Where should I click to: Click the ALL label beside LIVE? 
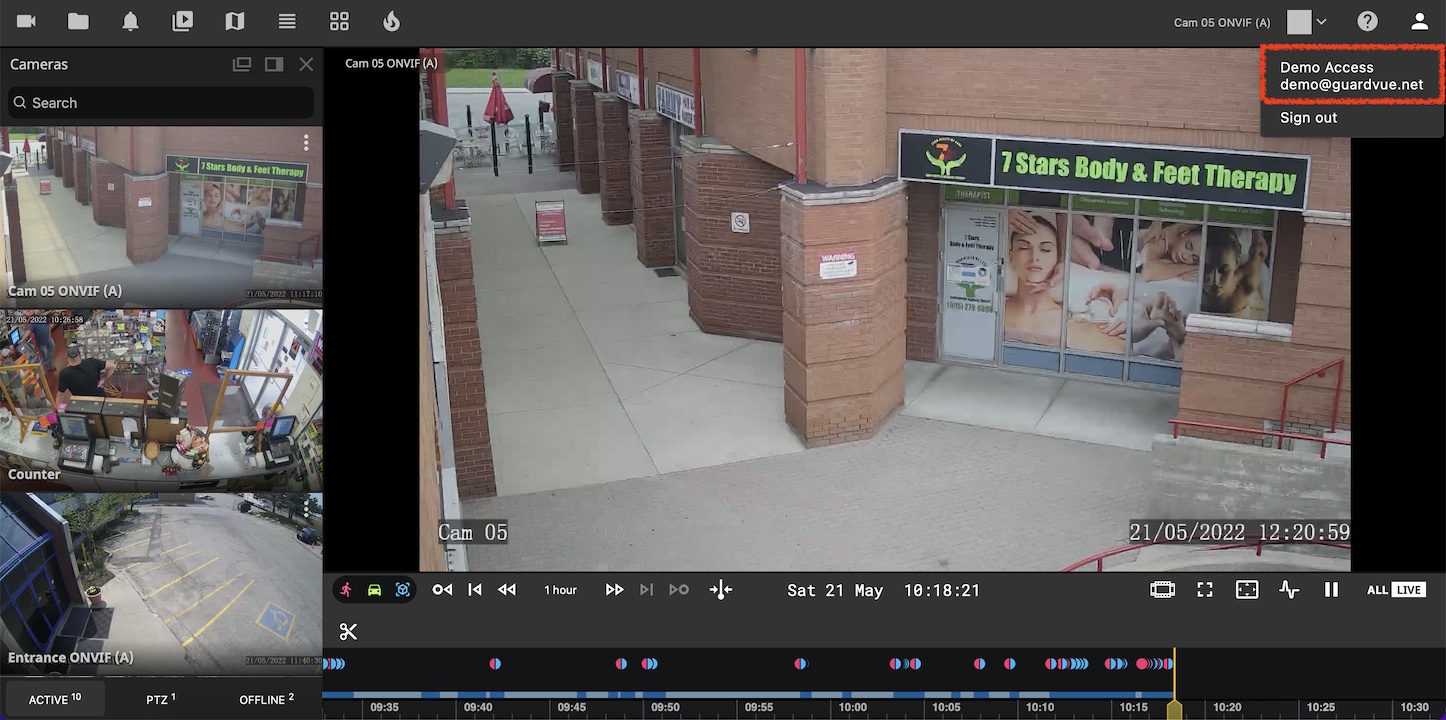click(x=1377, y=590)
